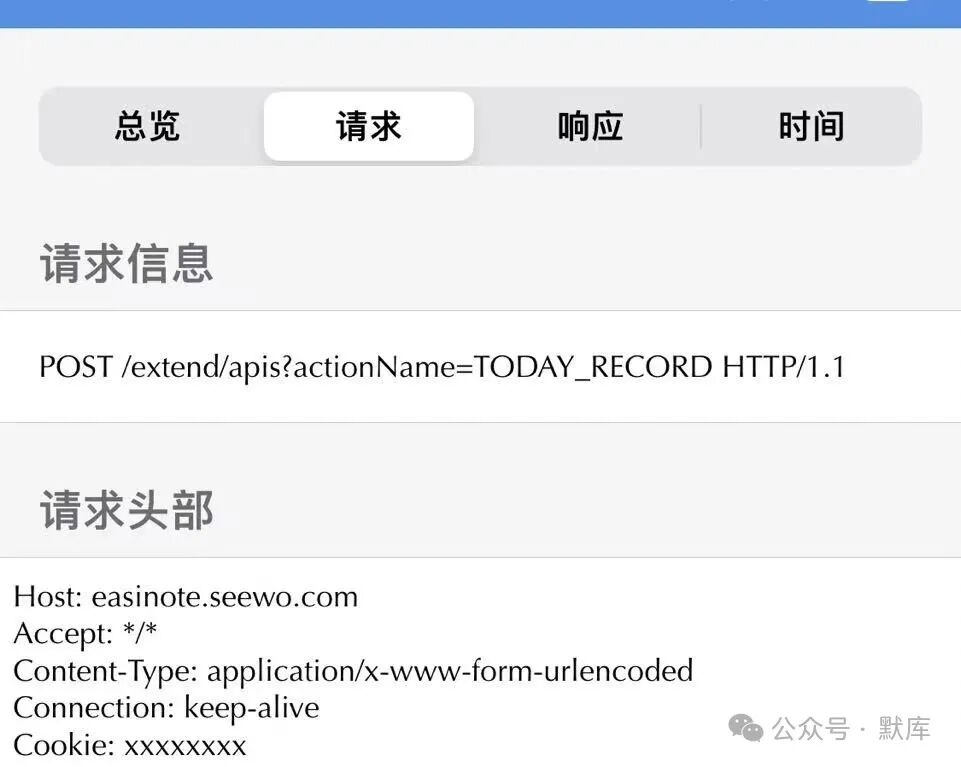This screenshot has height=767, width=961.
Task: Click the TODAY_RECORD action name text
Action: pos(593,367)
